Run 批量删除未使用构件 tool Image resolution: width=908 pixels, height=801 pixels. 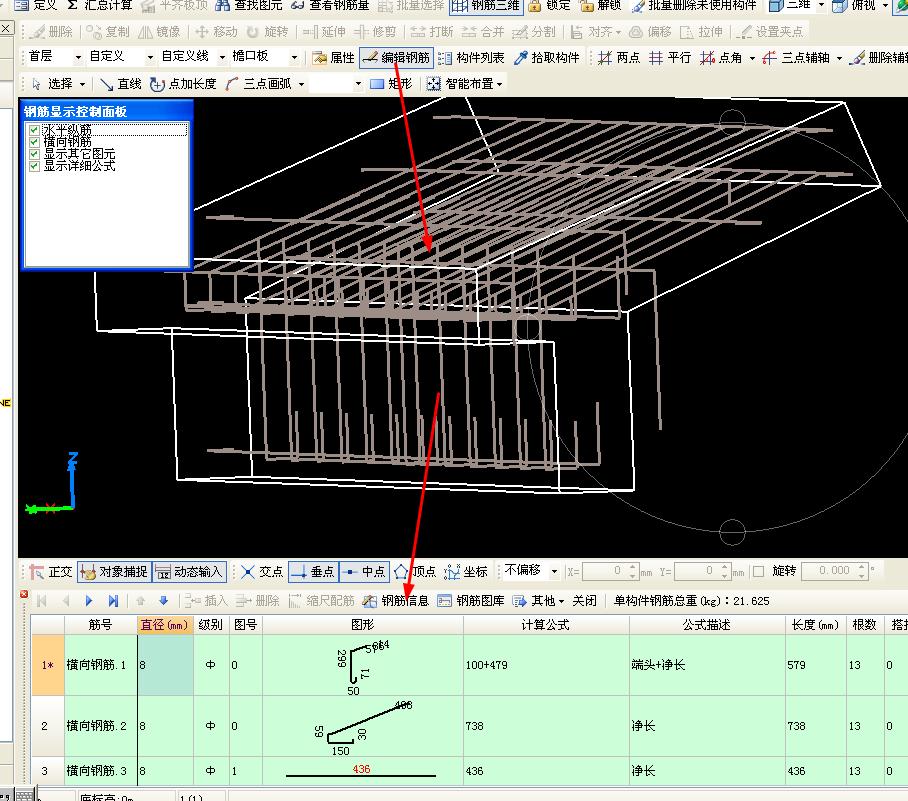click(x=694, y=5)
